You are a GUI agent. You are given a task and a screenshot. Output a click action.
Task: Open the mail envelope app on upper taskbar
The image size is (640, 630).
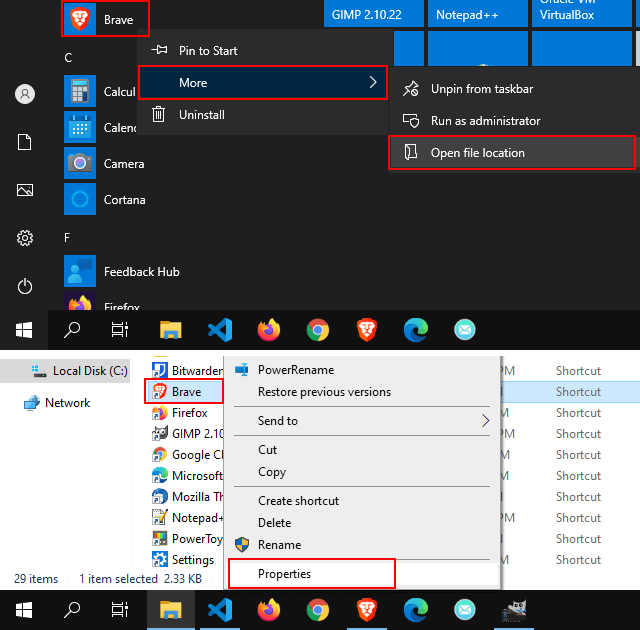point(465,330)
